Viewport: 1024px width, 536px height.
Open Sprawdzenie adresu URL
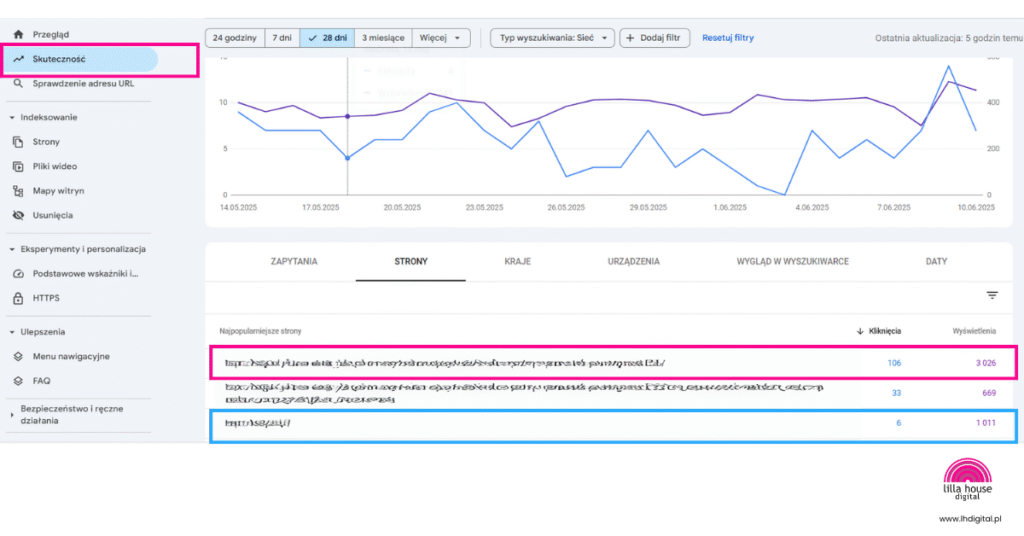click(x=84, y=84)
